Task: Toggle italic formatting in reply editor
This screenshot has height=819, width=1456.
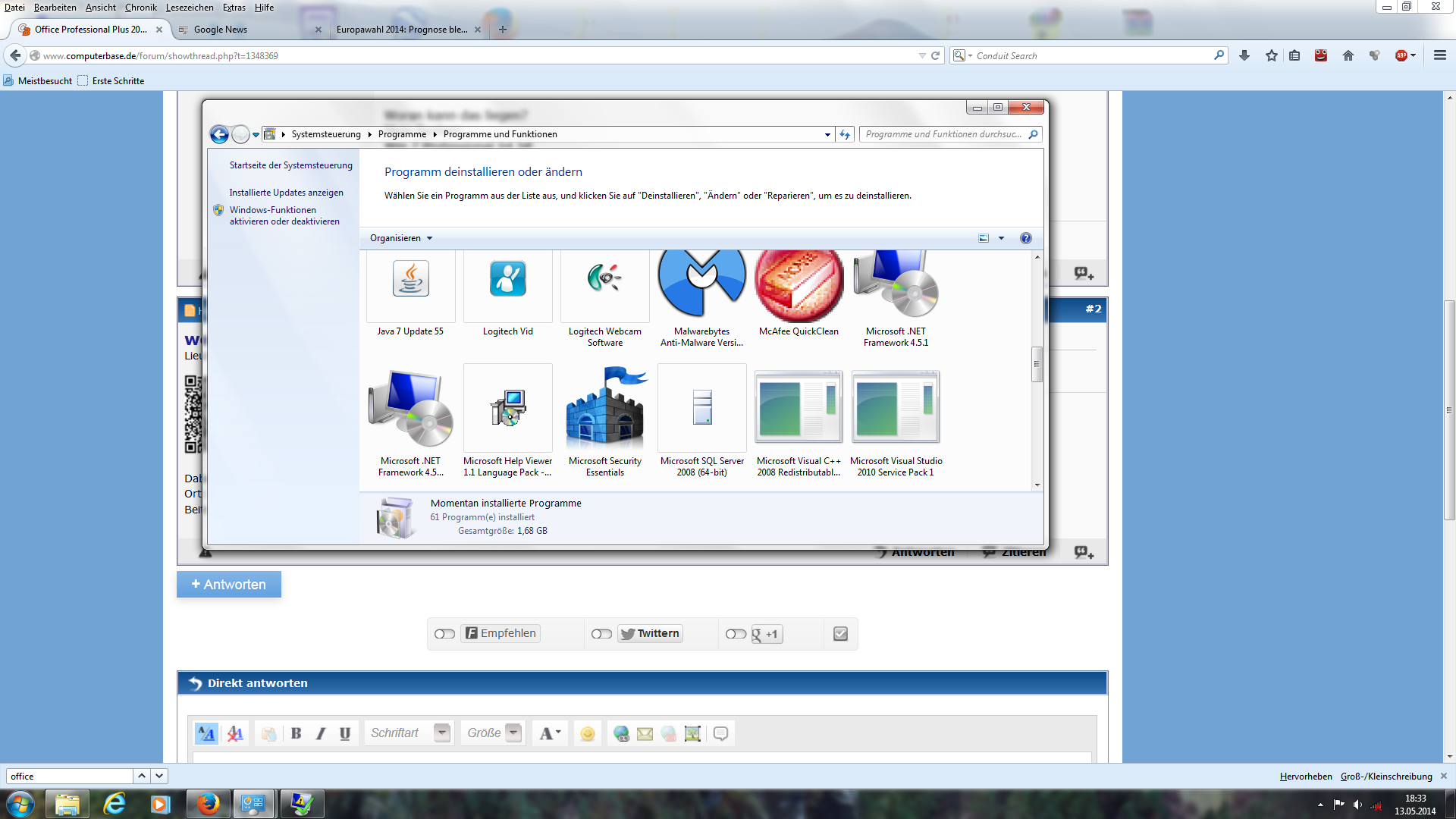Action: [x=321, y=733]
